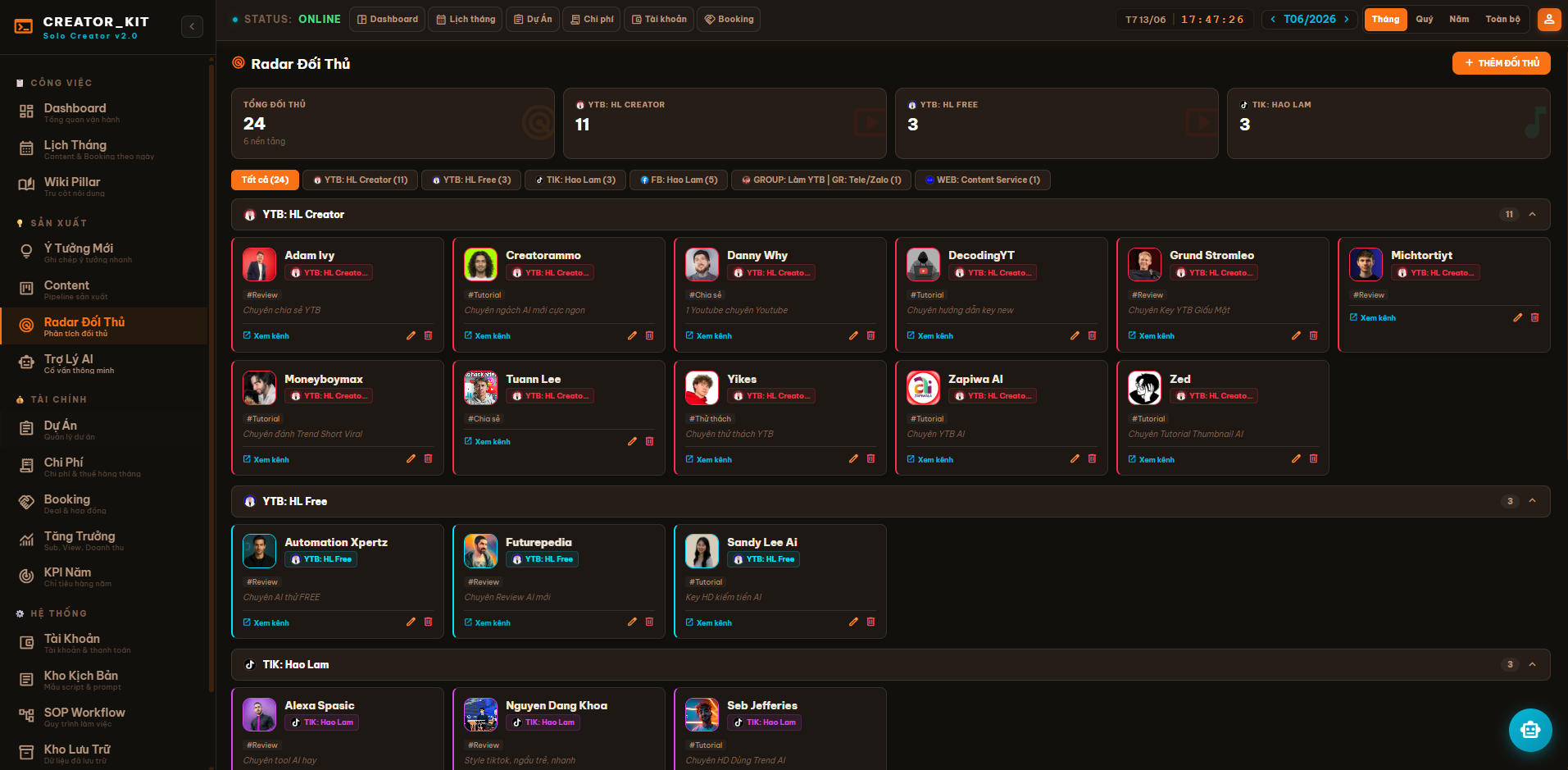Delete the Creatorammo competitor card
This screenshot has width=1568, height=770.
tap(649, 335)
